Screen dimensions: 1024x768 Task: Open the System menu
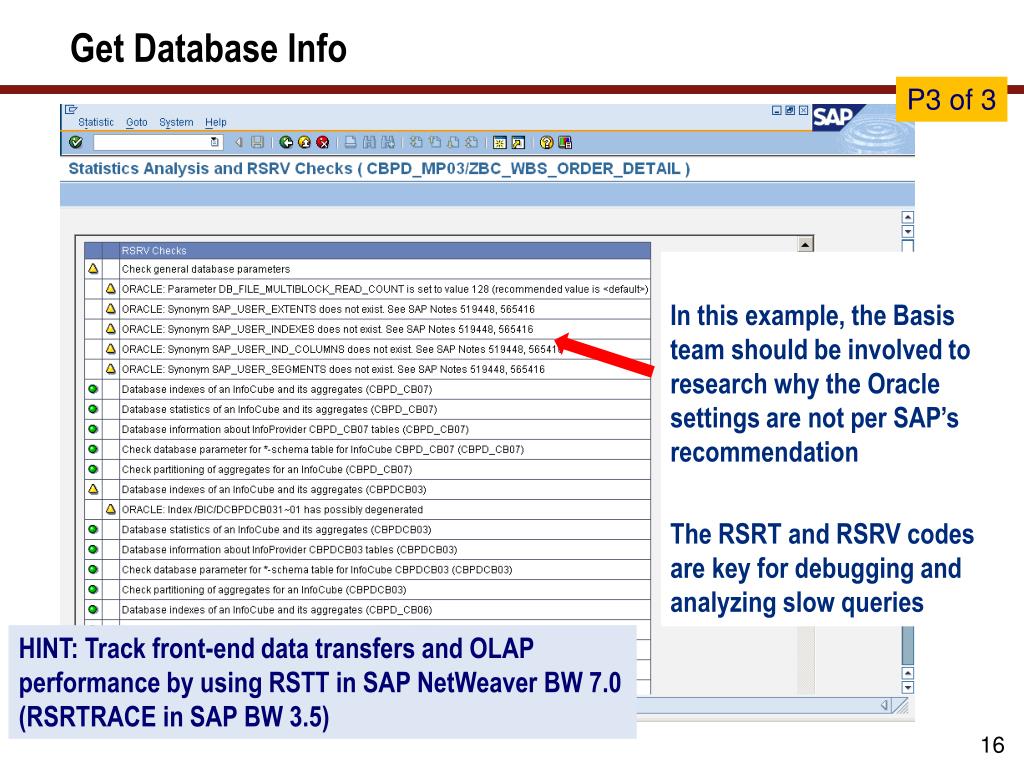click(176, 122)
